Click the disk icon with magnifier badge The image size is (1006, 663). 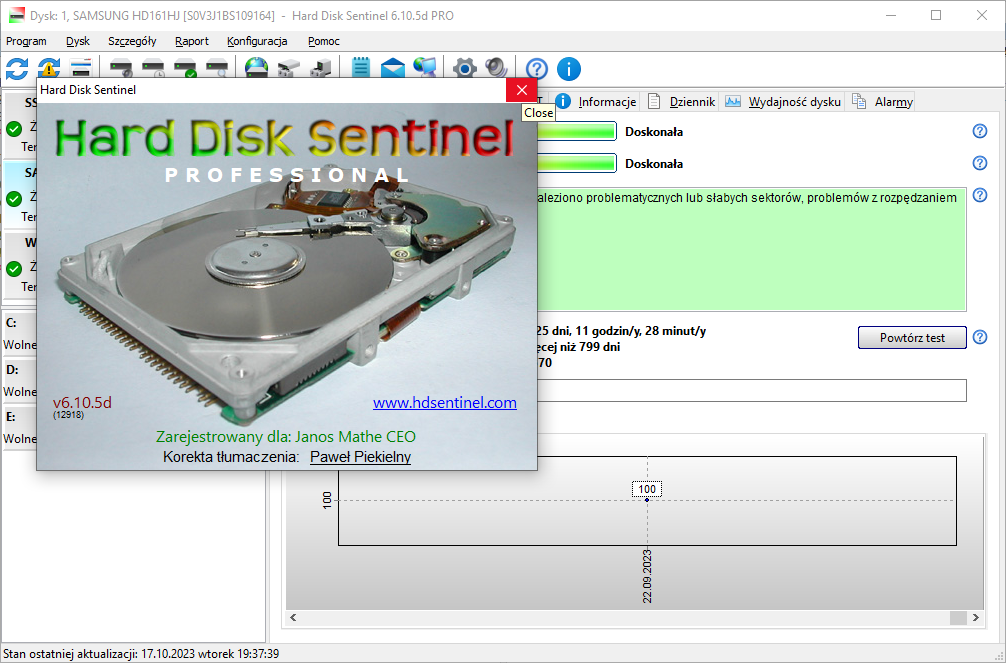[217, 68]
